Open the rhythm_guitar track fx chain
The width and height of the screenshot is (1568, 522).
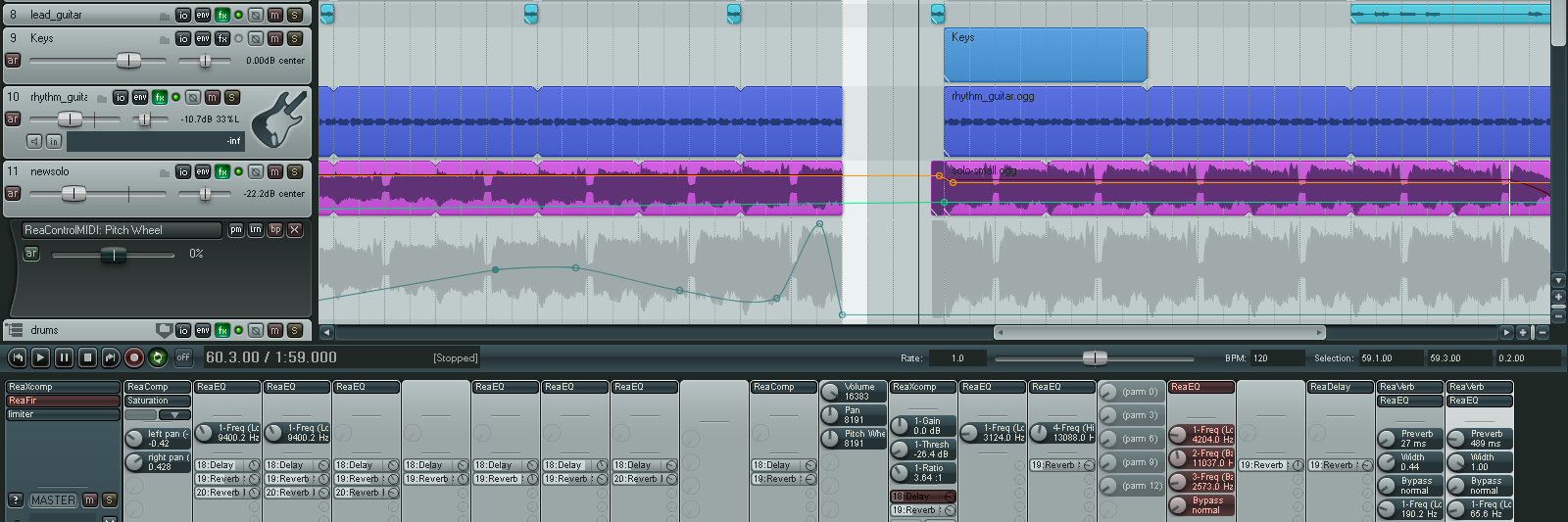click(x=160, y=97)
